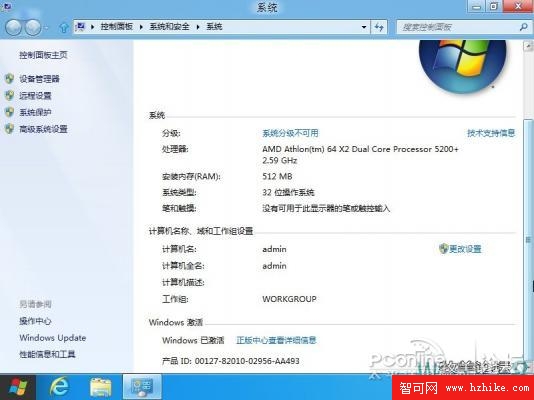534x400 pixels.
Task: Click shield icon next to 远程设置
Action: pos(10,96)
